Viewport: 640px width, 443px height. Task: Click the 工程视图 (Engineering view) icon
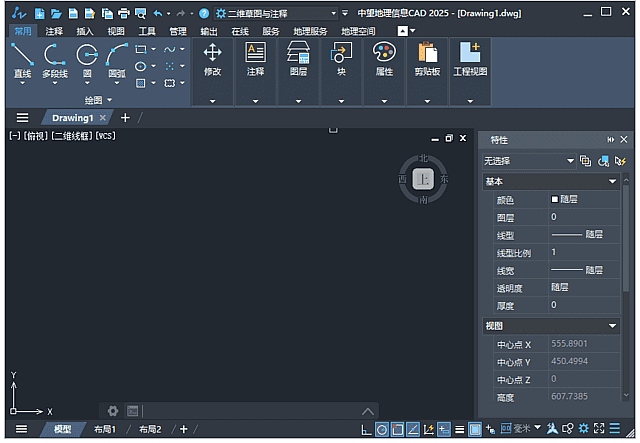(470, 55)
